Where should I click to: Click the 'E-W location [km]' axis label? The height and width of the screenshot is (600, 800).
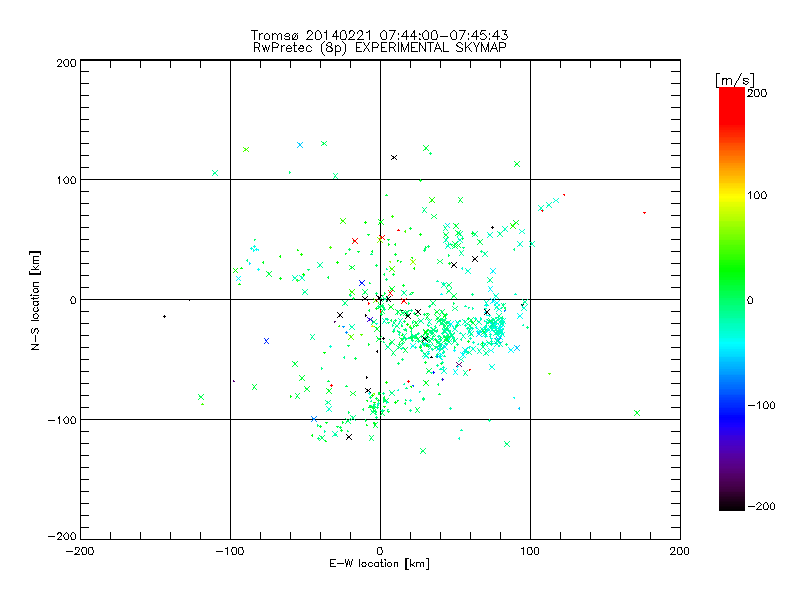point(379,563)
